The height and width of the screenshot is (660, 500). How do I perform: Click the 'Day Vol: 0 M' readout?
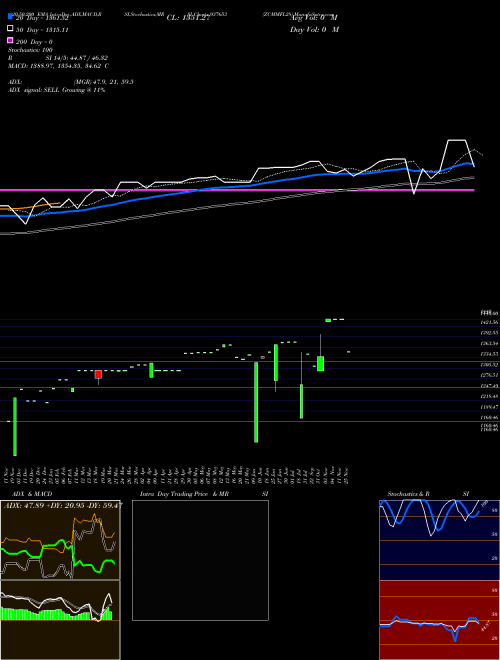tap(314, 30)
